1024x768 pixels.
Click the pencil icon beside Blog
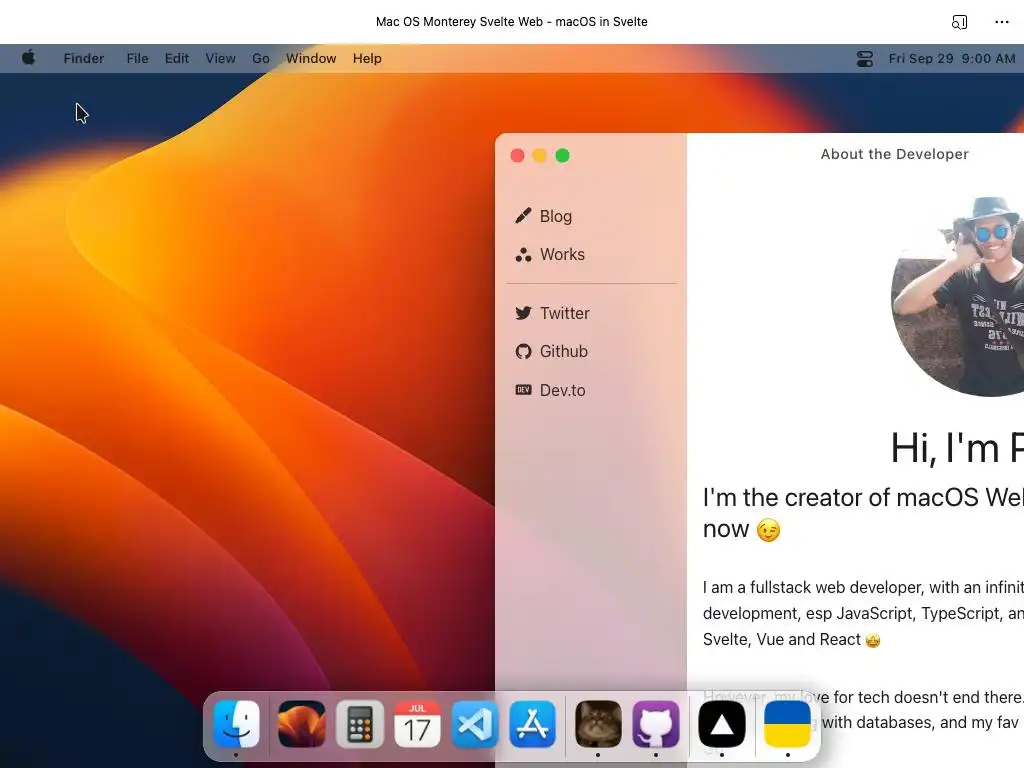point(523,216)
